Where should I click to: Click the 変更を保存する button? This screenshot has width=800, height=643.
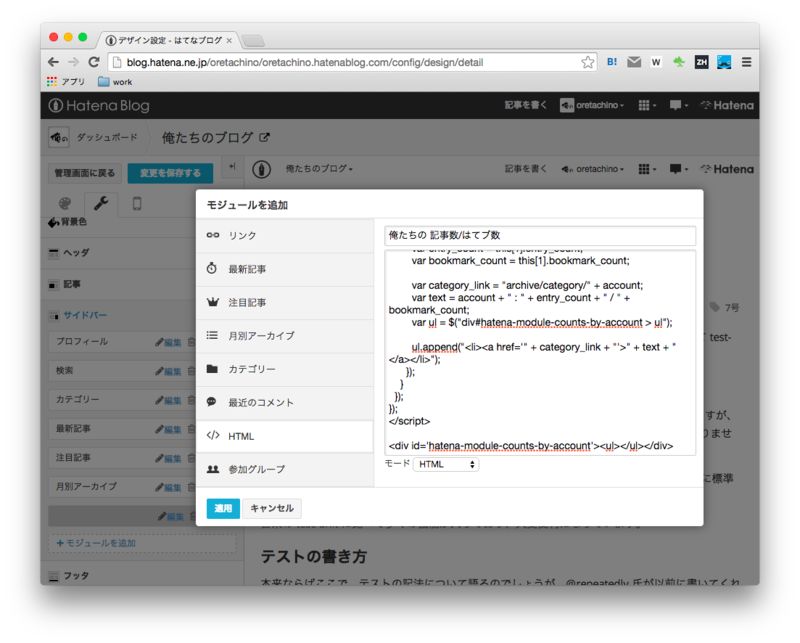pos(170,173)
